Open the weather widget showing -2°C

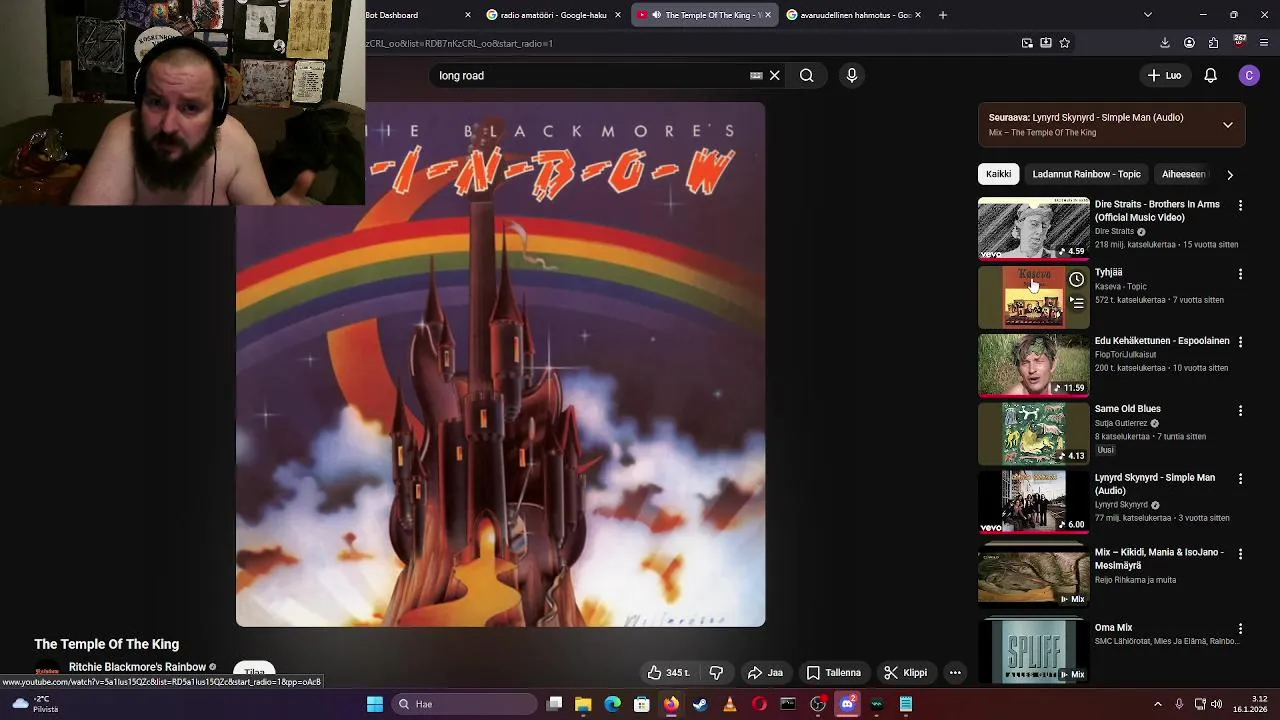click(x=35, y=704)
